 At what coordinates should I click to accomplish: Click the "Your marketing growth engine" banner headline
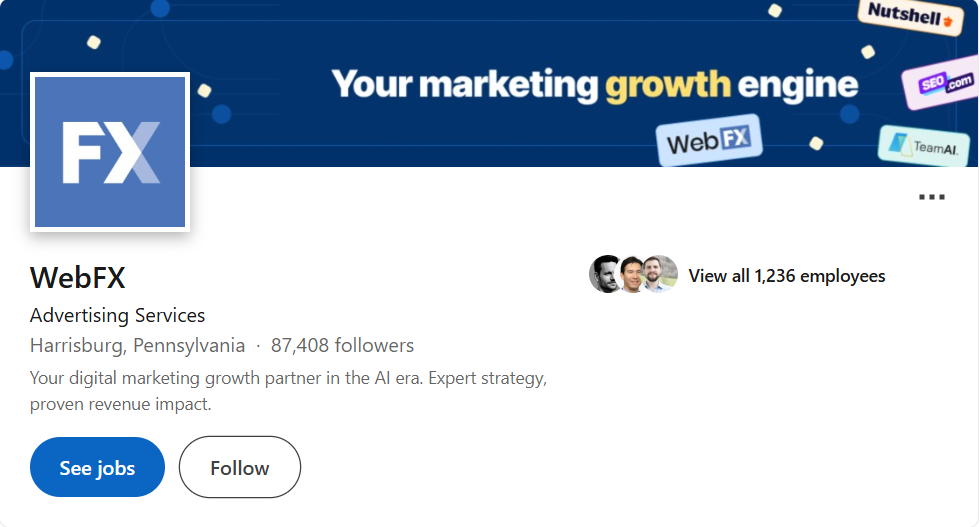(x=594, y=84)
